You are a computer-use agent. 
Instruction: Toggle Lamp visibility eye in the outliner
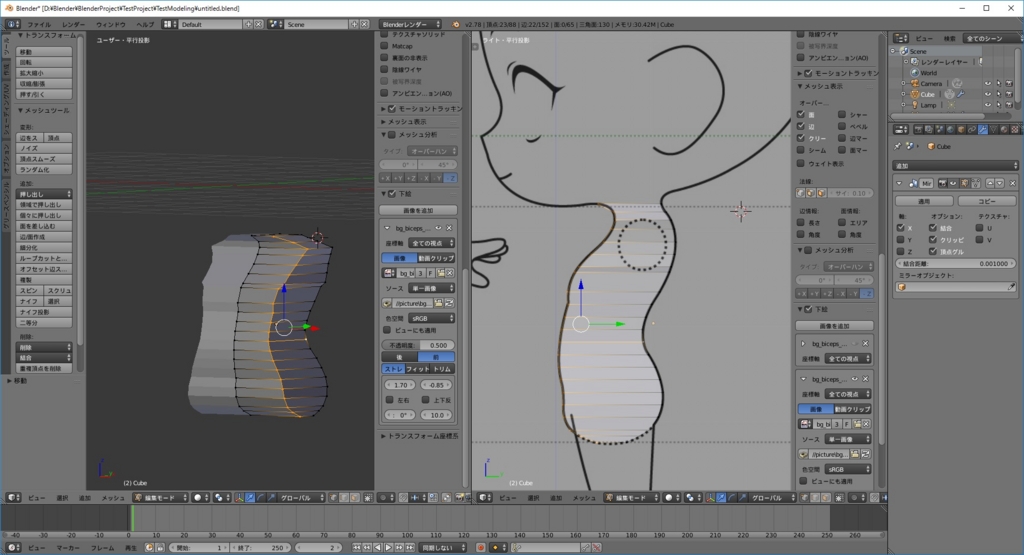coord(987,104)
